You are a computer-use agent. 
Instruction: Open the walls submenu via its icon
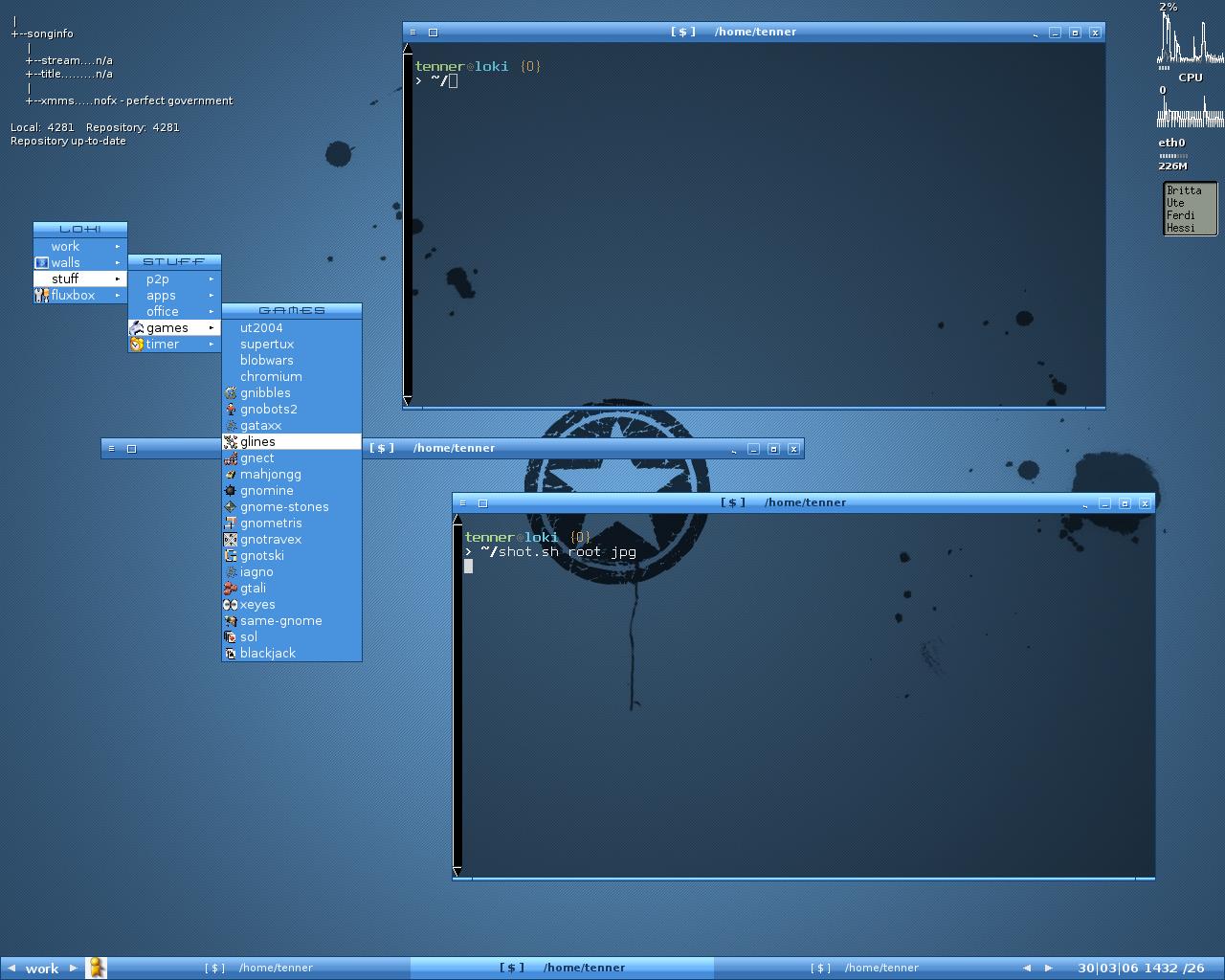(x=41, y=262)
